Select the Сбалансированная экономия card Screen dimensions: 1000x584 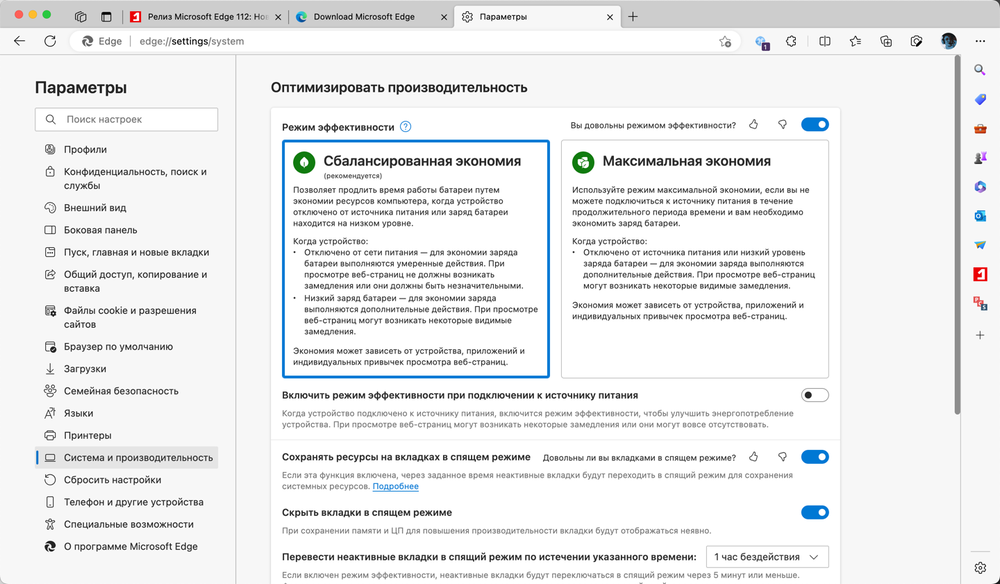coord(416,259)
